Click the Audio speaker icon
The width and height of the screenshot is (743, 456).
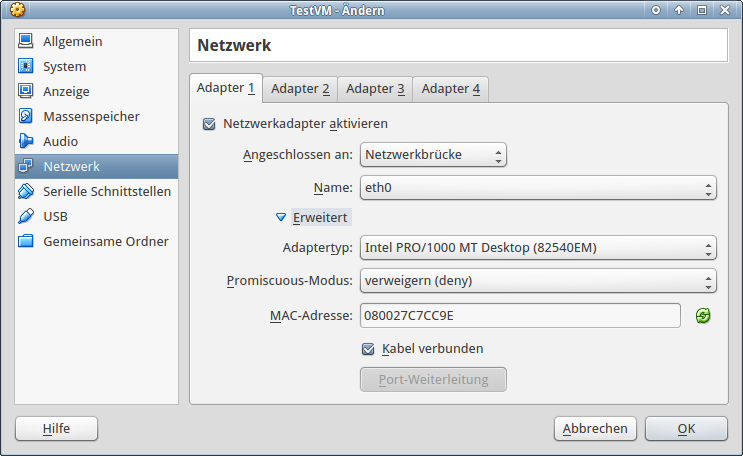[x=26, y=142]
